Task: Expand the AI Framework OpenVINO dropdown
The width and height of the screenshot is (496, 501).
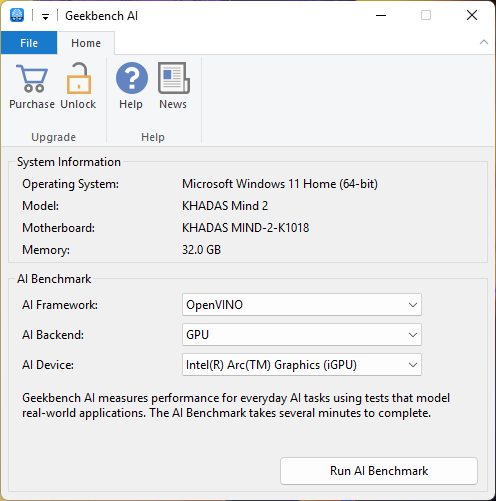Action: click(x=302, y=305)
